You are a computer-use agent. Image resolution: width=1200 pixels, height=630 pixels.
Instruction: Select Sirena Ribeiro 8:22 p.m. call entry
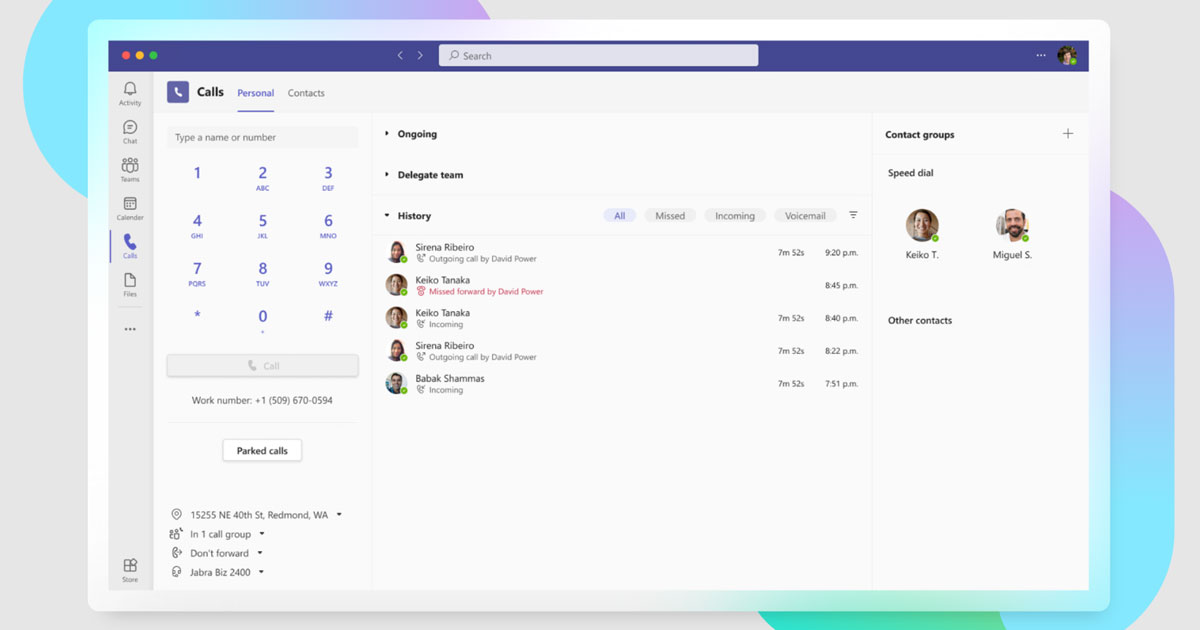(621, 351)
